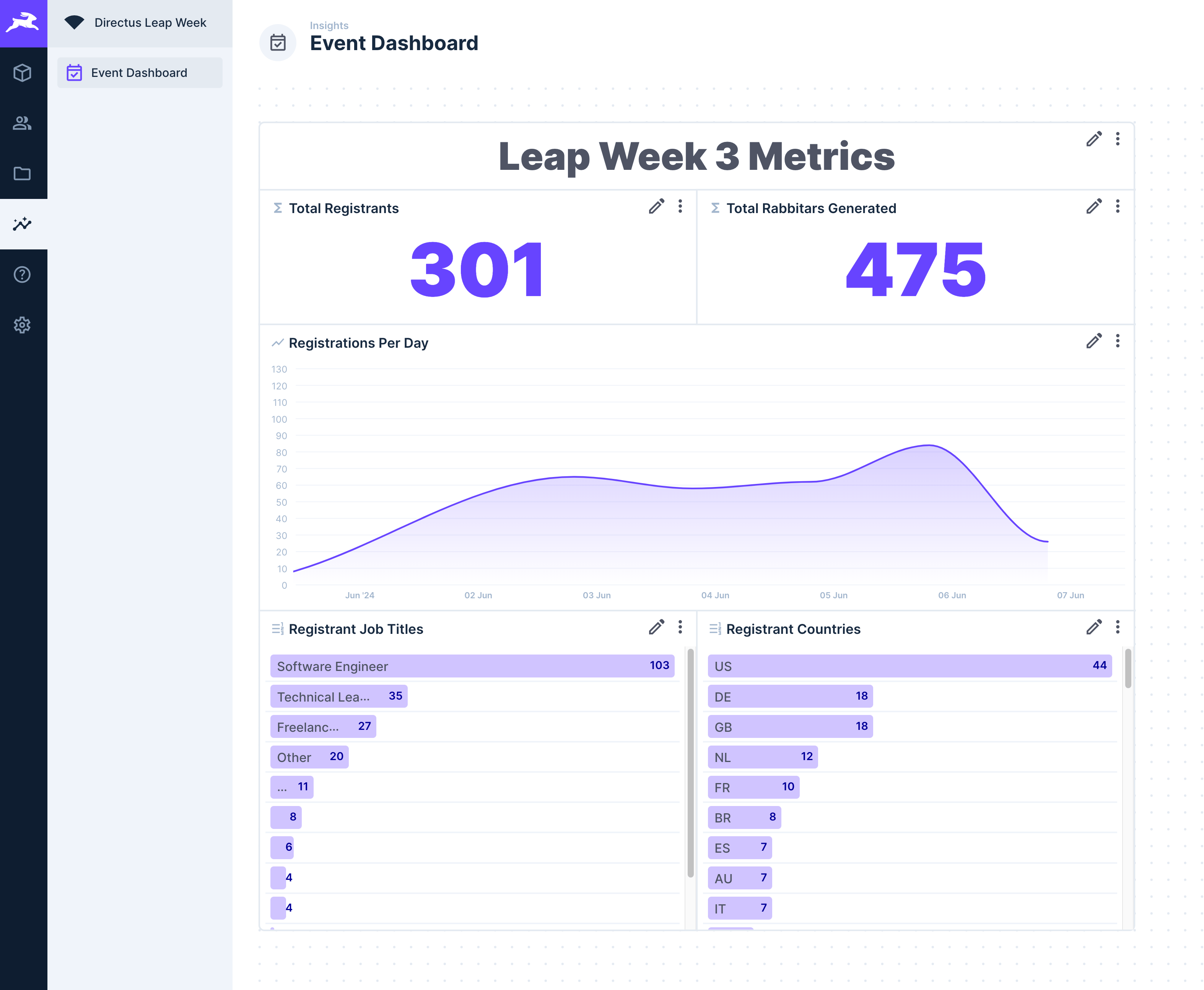This screenshot has height=990, width=1204.
Task: Open the File Library folder icon
Action: click(22, 173)
